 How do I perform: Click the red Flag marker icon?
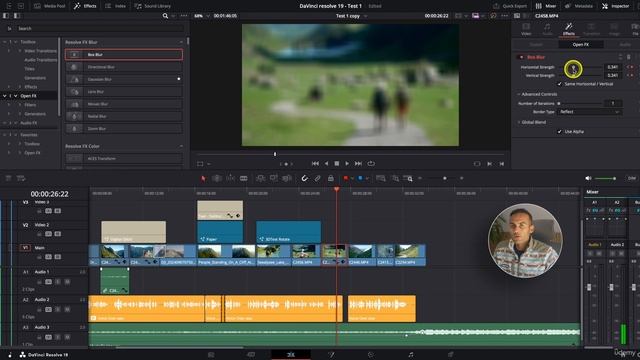[x=346, y=178]
